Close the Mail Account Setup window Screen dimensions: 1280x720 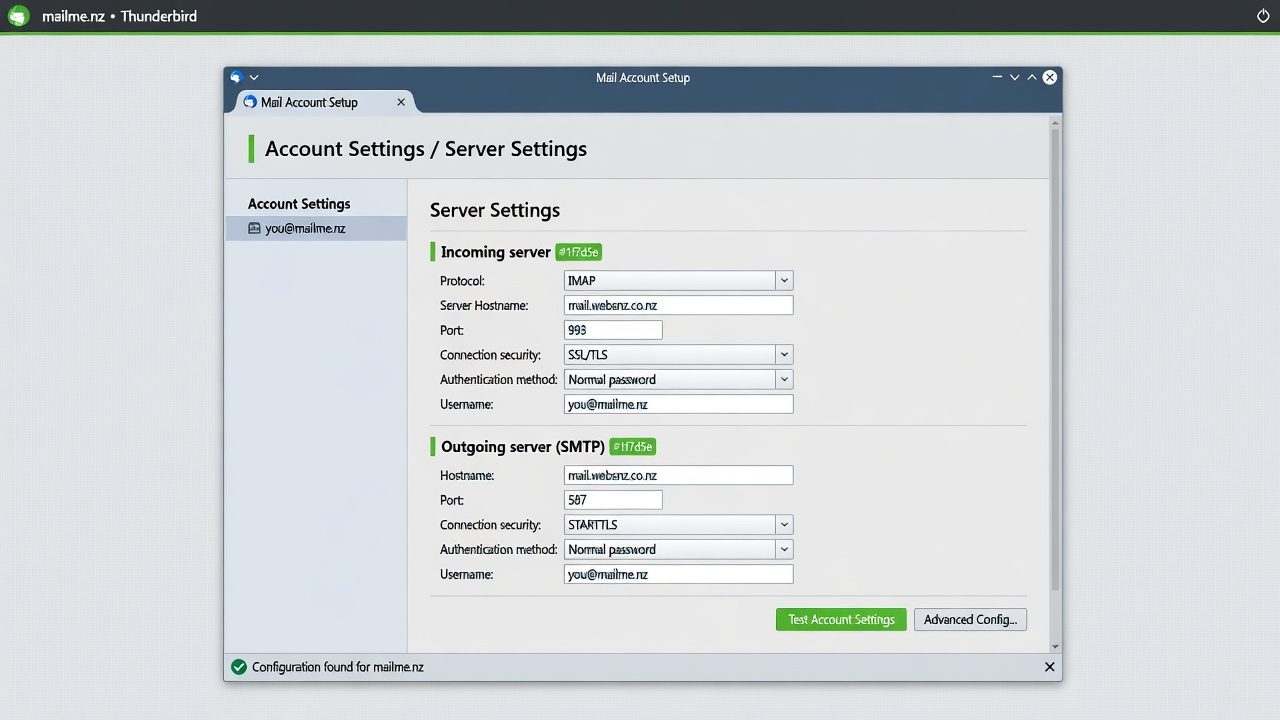[1049, 77]
